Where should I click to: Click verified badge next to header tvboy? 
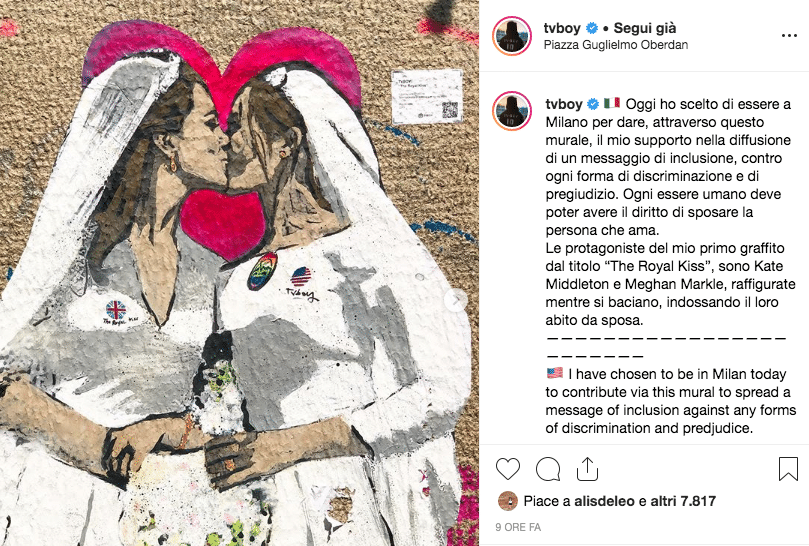point(592,28)
